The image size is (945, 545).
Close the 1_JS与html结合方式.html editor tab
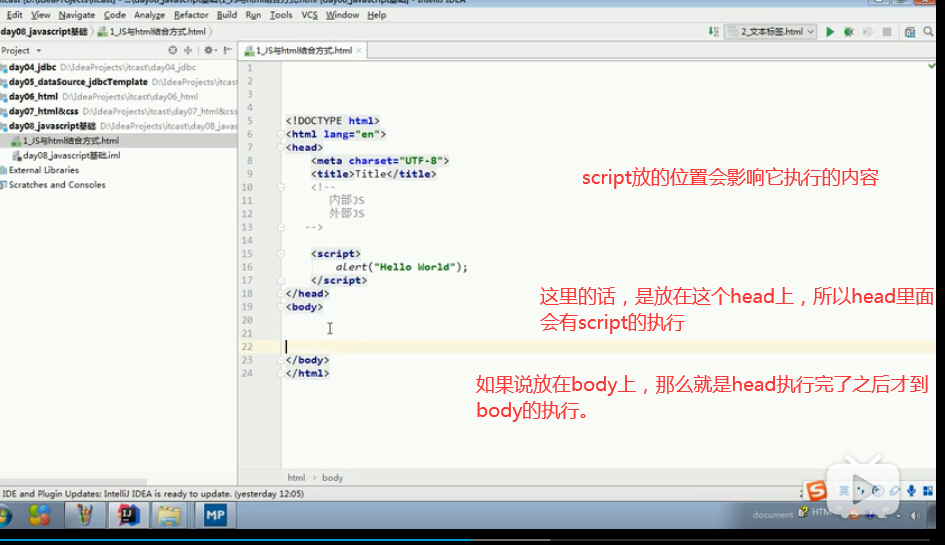pyautogui.click(x=359, y=51)
